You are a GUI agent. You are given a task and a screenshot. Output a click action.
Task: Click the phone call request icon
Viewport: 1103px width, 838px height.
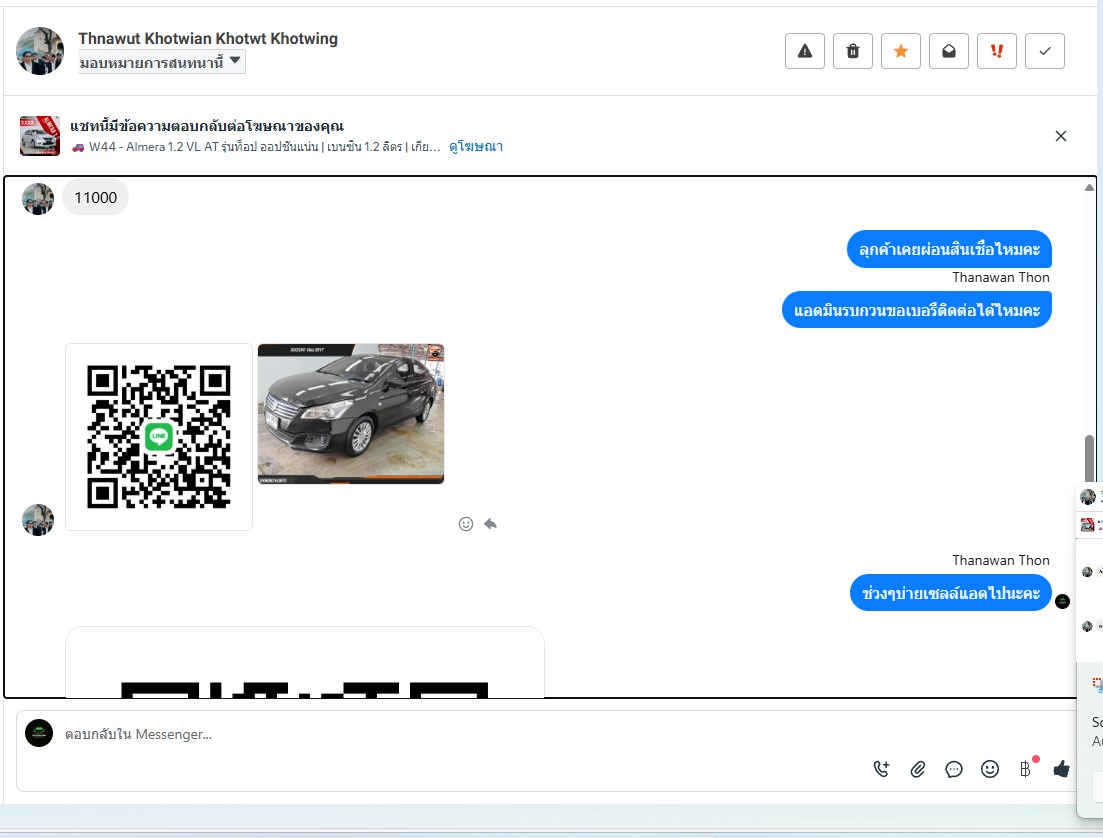(881, 769)
